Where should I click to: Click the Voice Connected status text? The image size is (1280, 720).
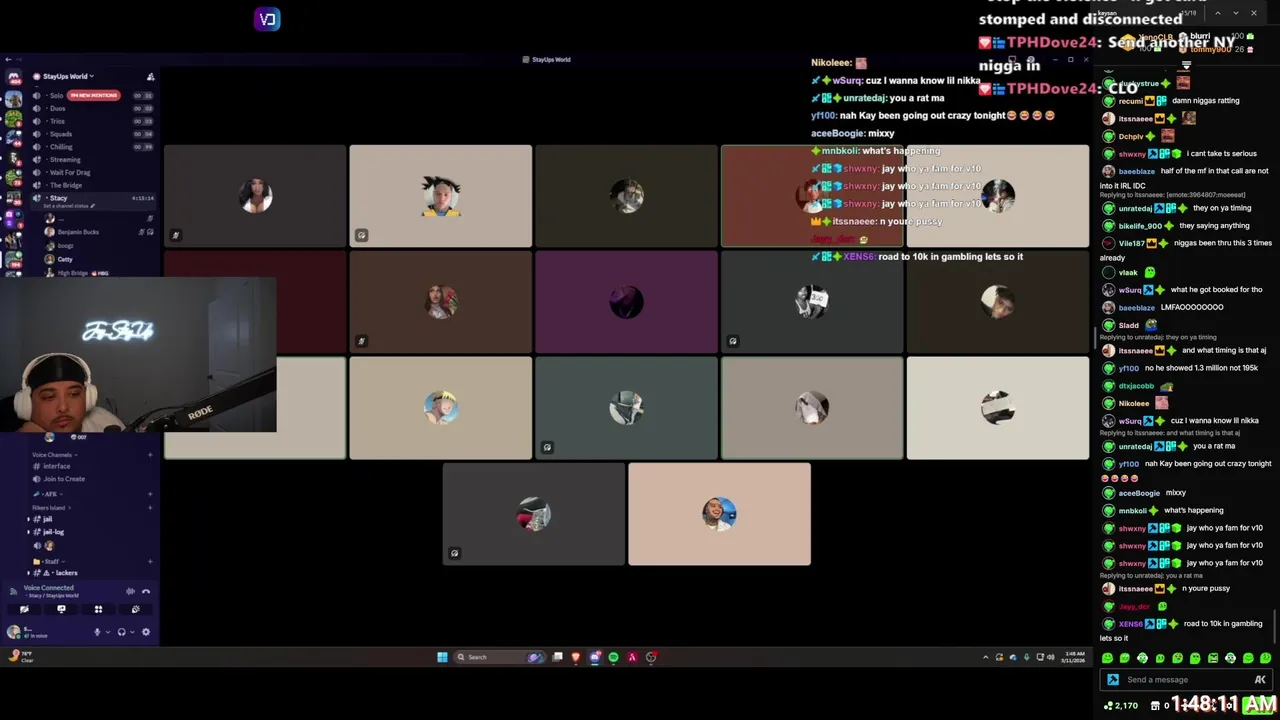pyautogui.click(x=49, y=588)
